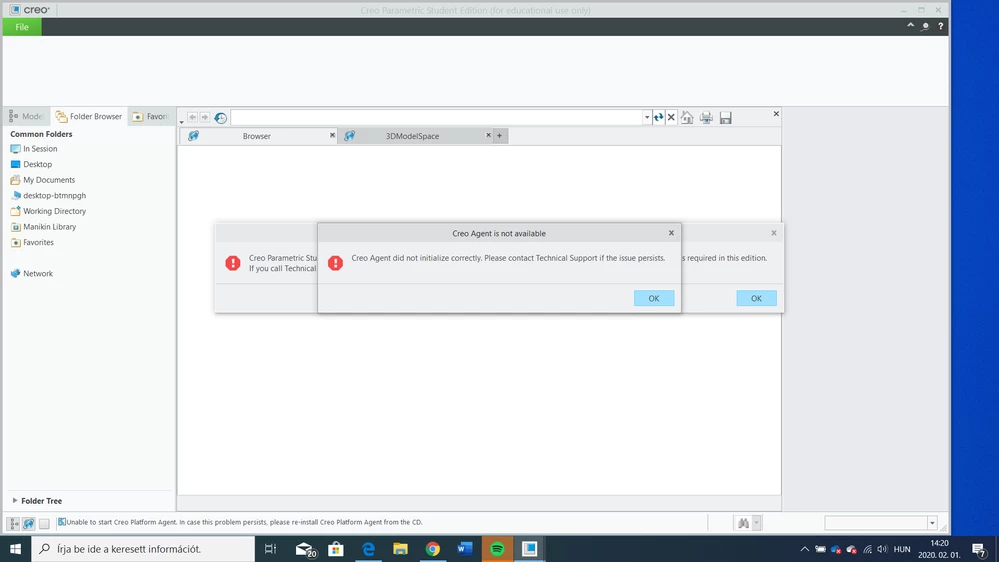999x562 pixels.
Task: Open Task View from the taskbar
Action: click(x=270, y=549)
